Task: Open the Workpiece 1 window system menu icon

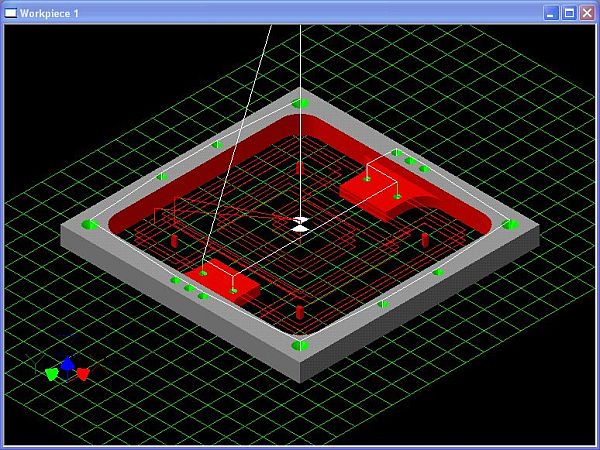Action: [11, 12]
